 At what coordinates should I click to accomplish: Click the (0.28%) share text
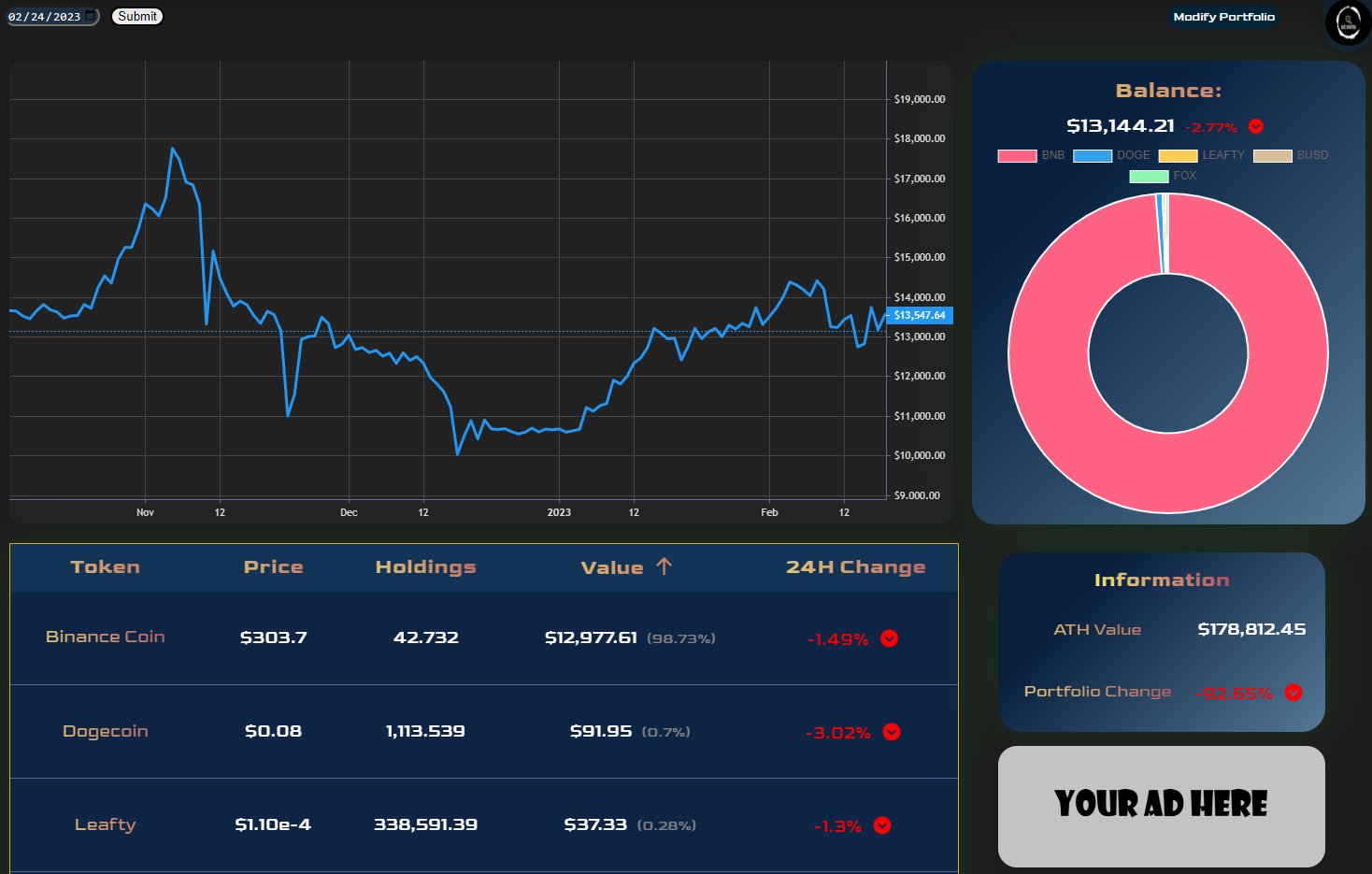(666, 825)
